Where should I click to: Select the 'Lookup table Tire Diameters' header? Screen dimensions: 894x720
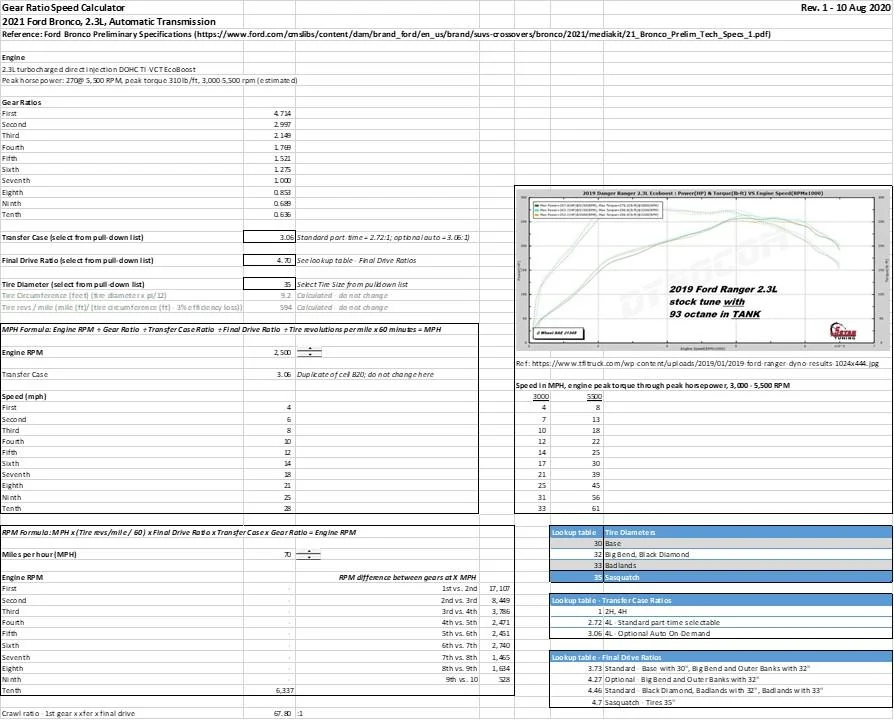click(721, 532)
